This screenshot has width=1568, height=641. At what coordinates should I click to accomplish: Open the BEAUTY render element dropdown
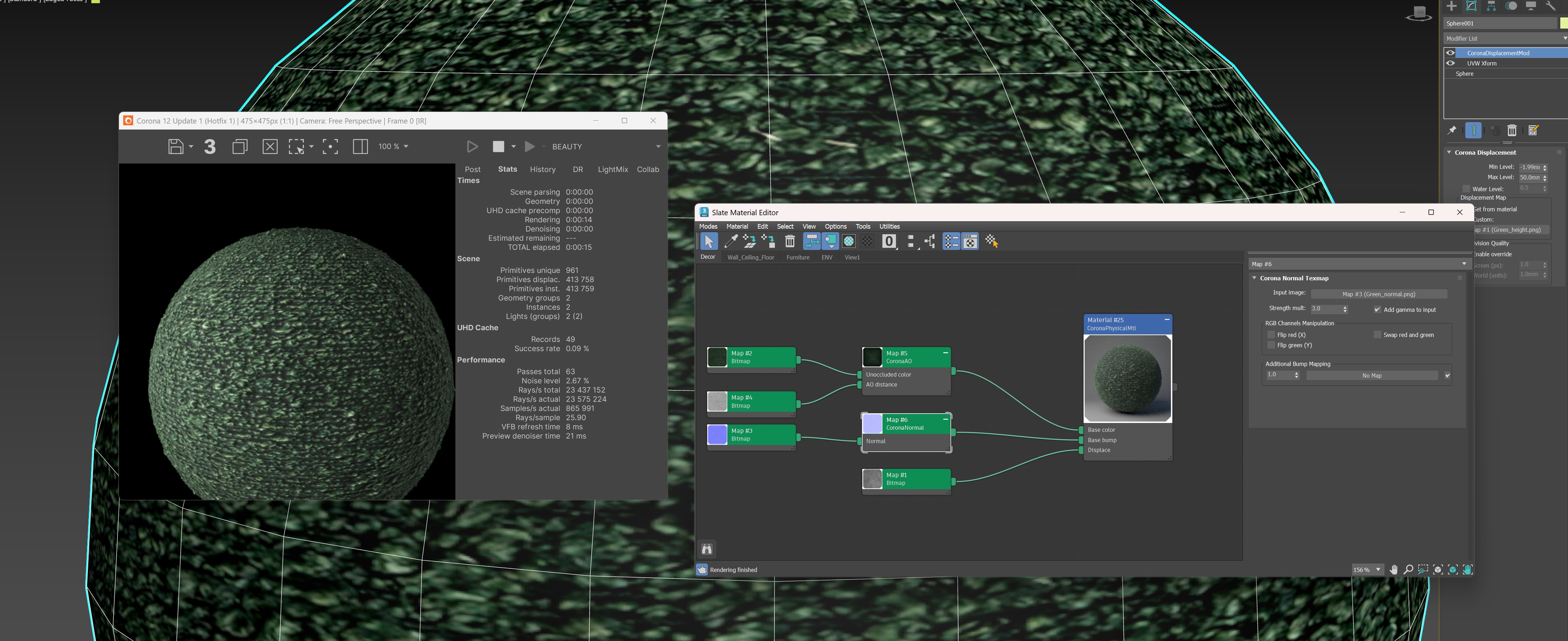[x=606, y=147]
